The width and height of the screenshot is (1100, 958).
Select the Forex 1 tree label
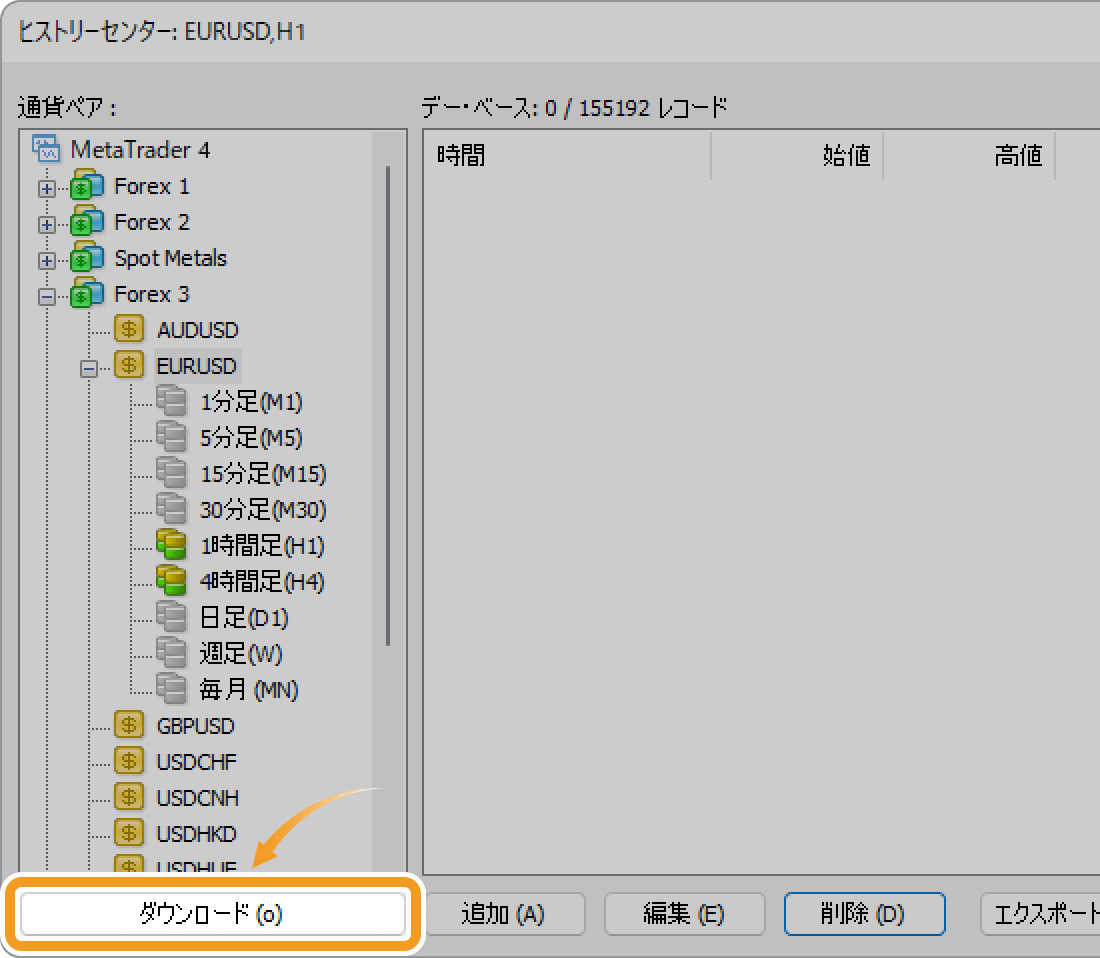(x=152, y=187)
